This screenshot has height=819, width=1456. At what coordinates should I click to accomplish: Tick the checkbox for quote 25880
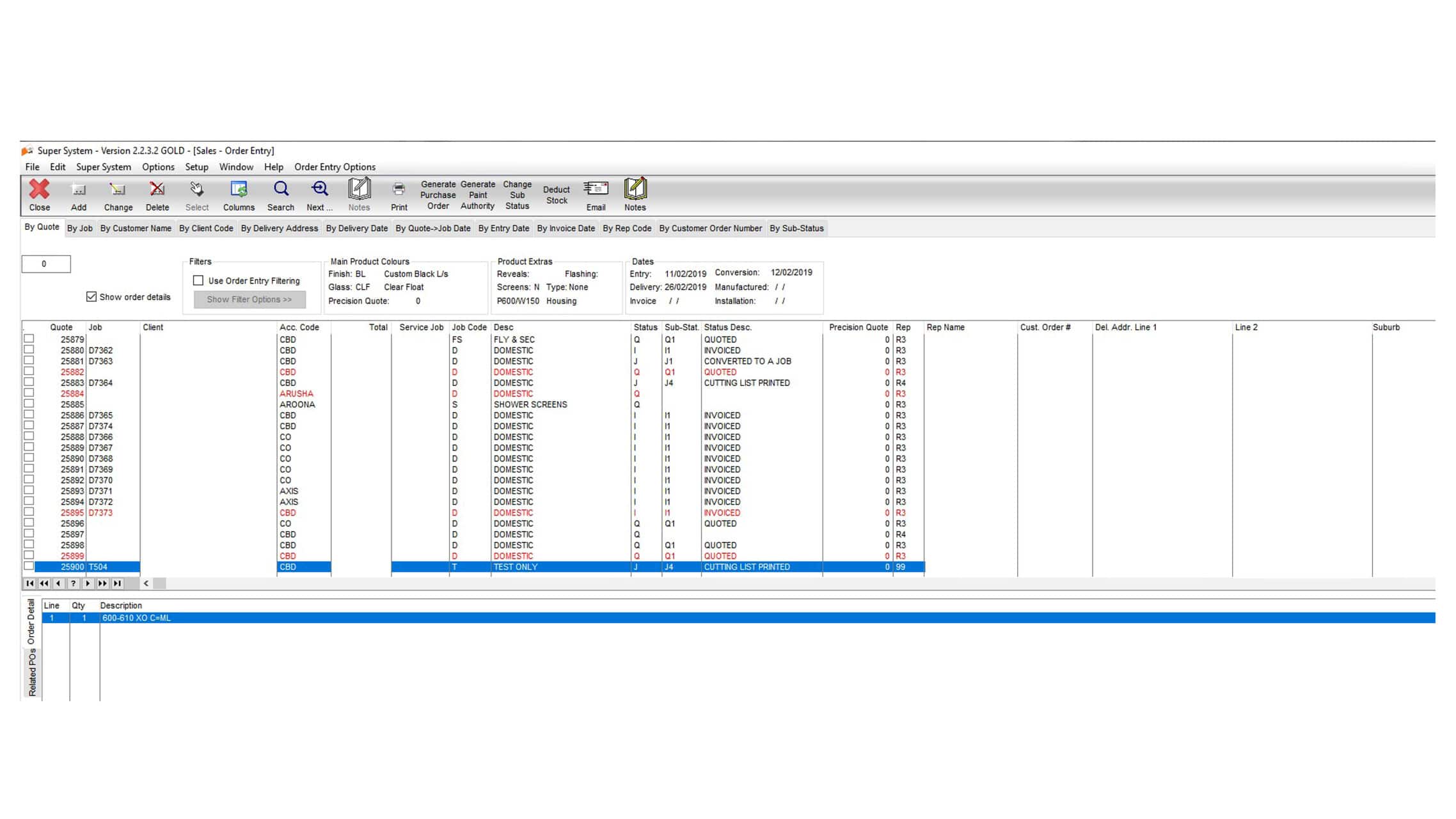pyautogui.click(x=29, y=349)
